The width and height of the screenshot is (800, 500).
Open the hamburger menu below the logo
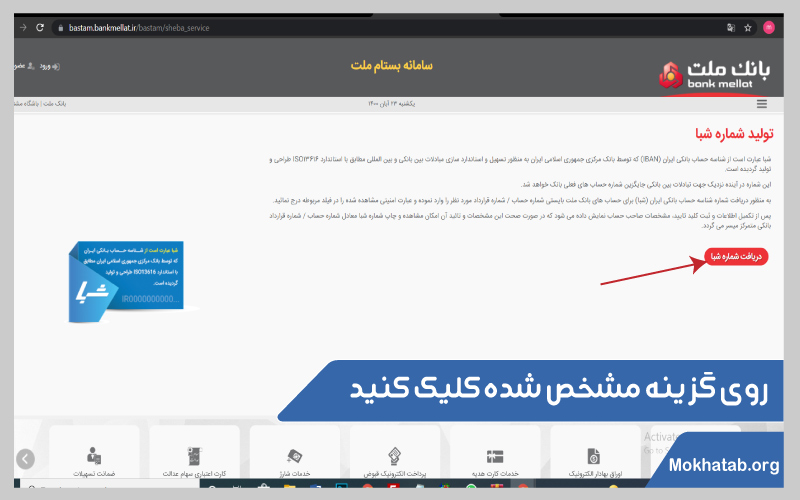[x=761, y=104]
